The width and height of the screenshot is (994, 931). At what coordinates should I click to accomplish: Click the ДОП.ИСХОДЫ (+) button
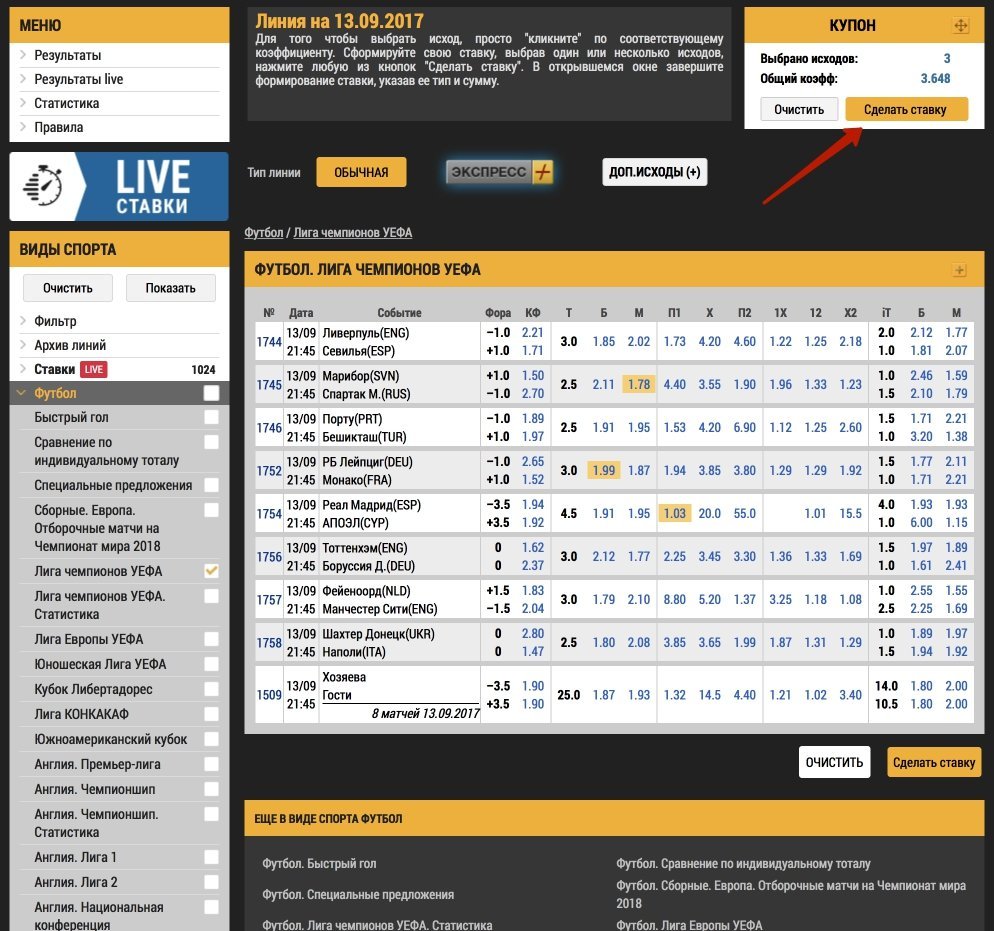(655, 172)
